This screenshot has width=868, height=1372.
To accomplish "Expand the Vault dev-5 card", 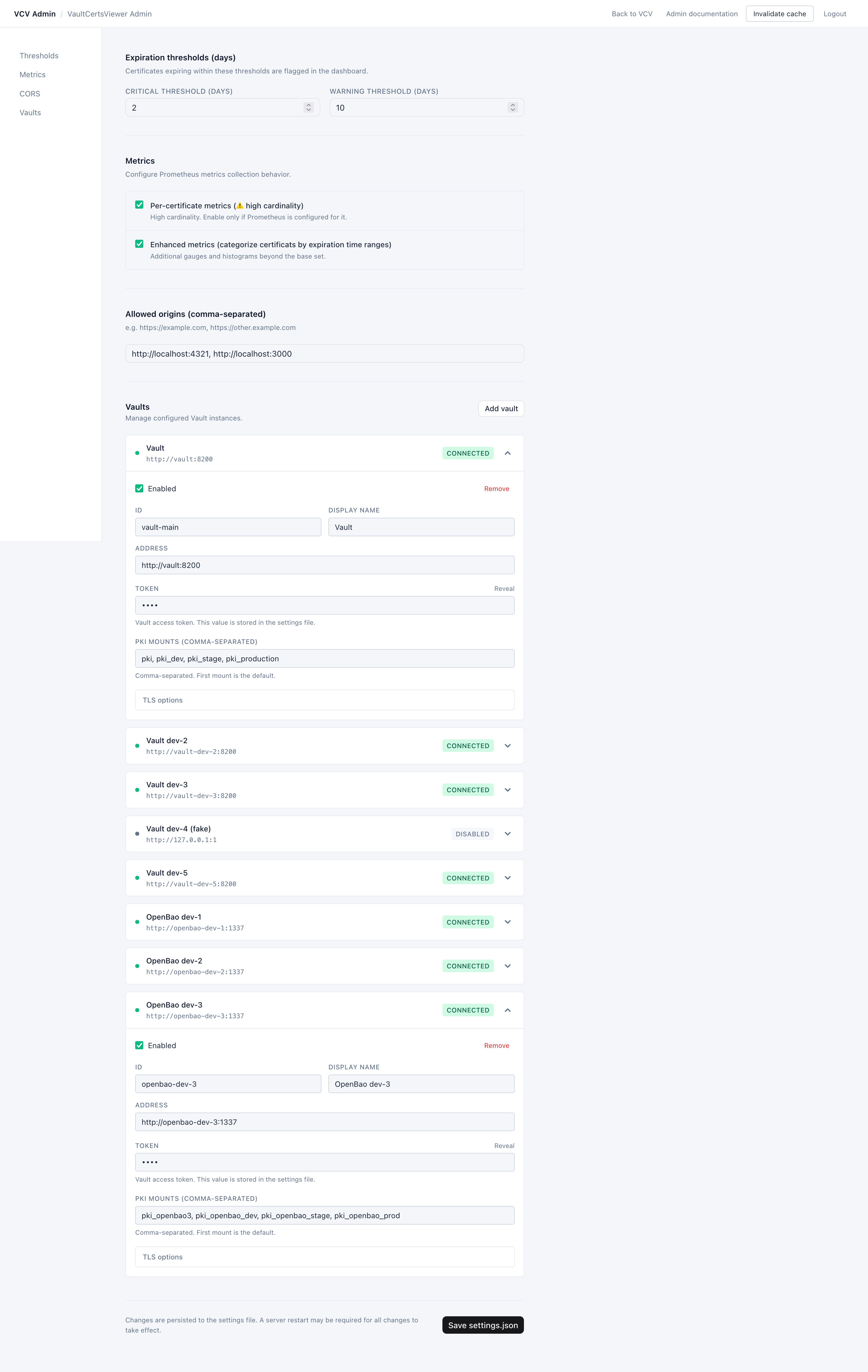I will coord(507,878).
